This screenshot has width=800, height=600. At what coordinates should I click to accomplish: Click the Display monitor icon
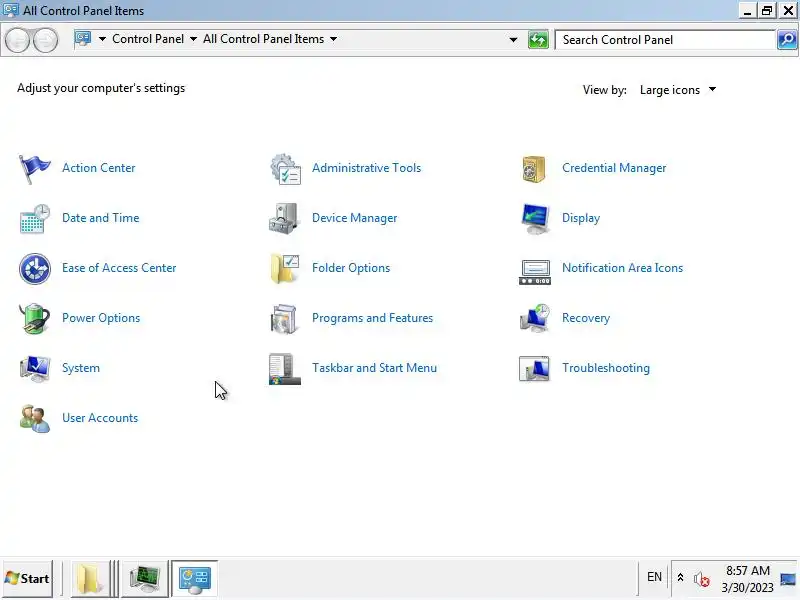tap(535, 218)
